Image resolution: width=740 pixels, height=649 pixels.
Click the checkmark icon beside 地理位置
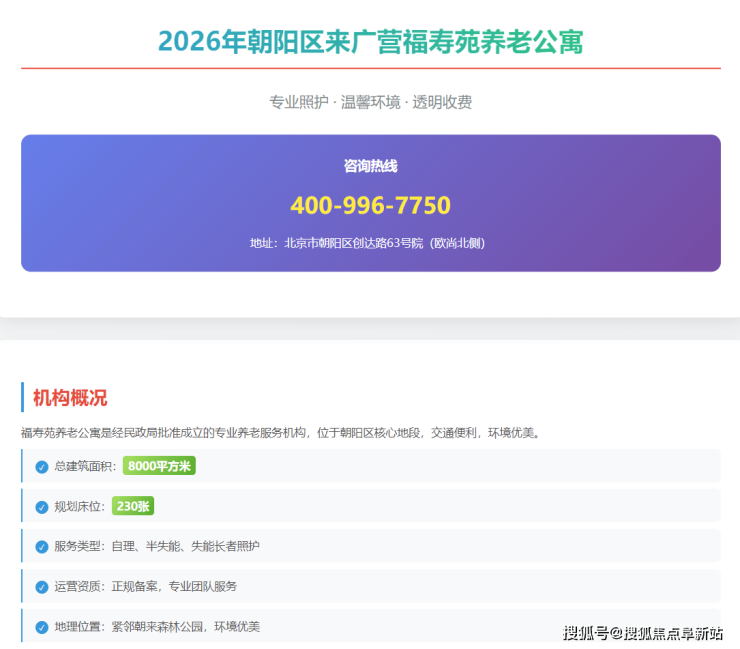click(42, 627)
